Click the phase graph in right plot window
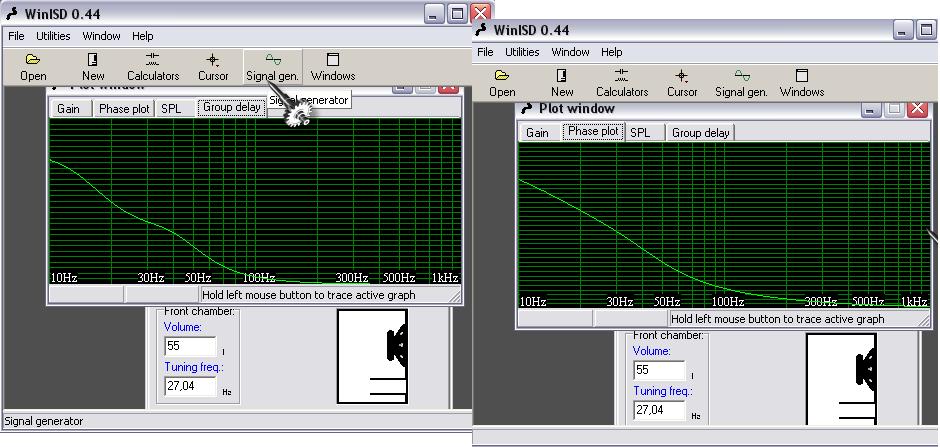 [724, 225]
